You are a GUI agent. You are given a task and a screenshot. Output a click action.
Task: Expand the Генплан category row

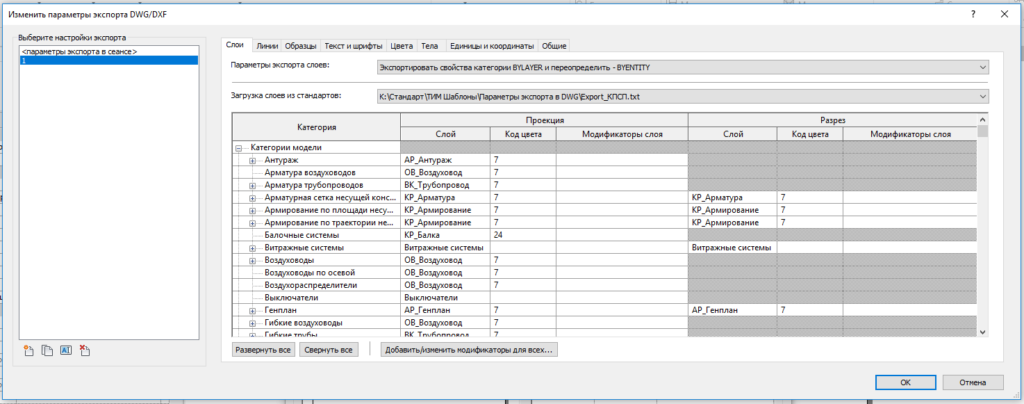[x=253, y=311]
